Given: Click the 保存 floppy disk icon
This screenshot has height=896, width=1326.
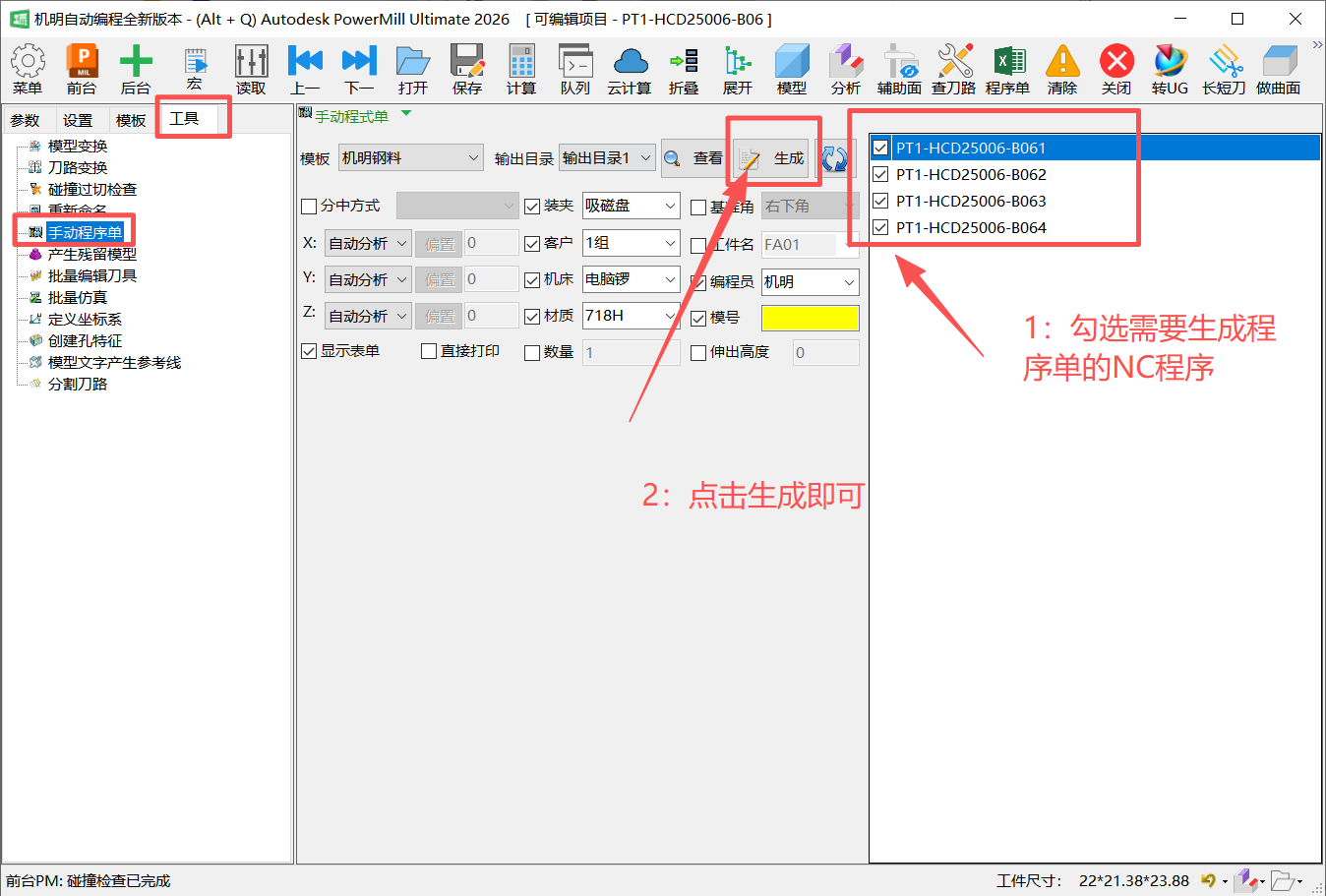Looking at the screenshot, I should tap(467, 61).
